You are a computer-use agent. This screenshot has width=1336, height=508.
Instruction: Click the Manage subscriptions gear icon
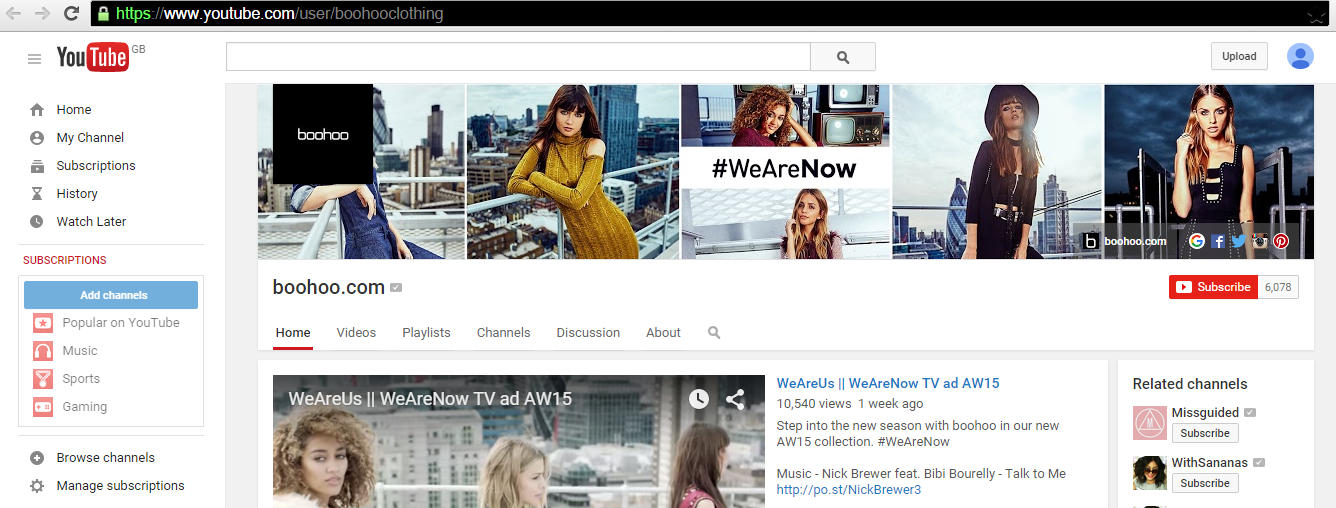coord(37,486)
